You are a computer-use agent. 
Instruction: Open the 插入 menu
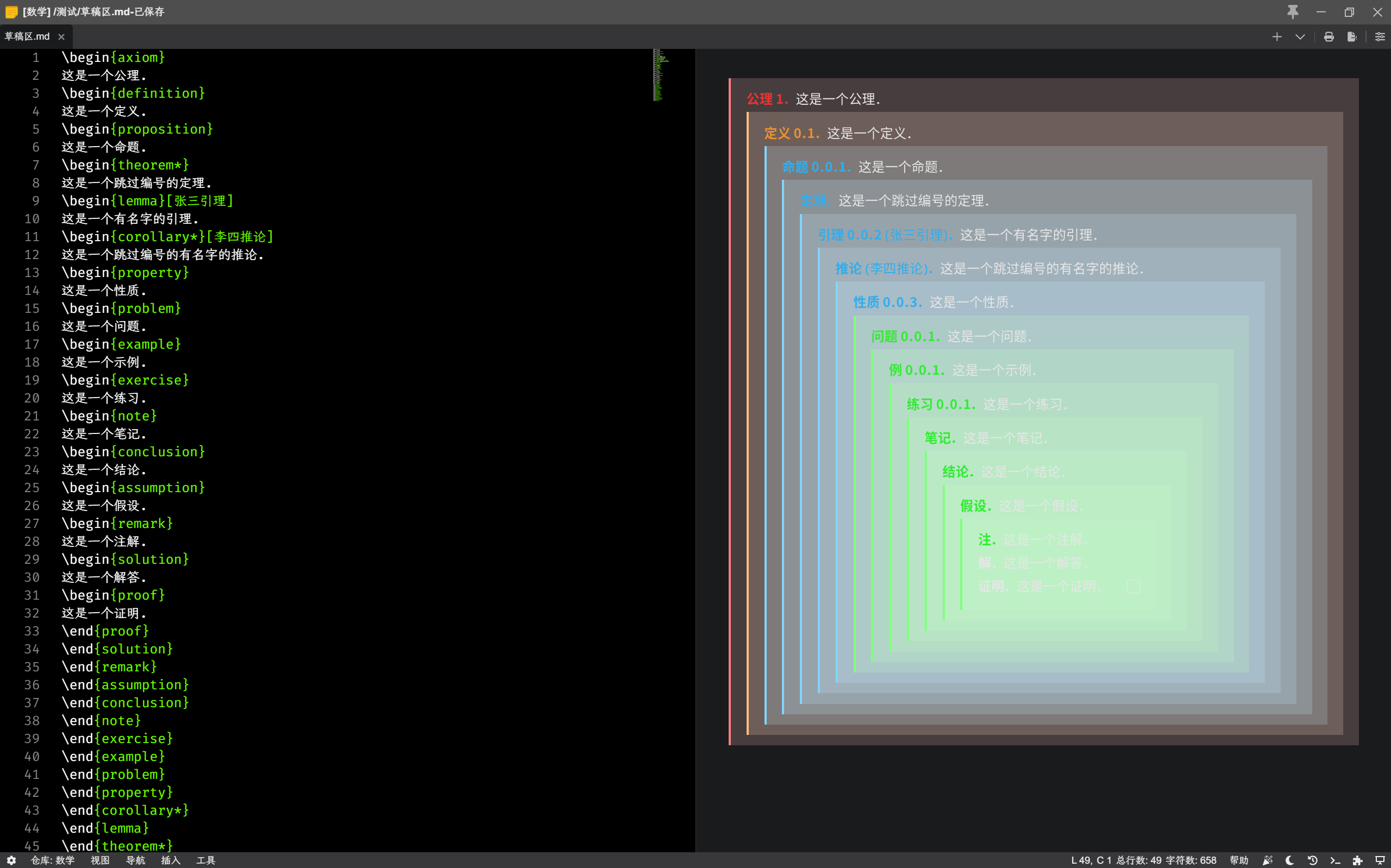click(171, 860)
